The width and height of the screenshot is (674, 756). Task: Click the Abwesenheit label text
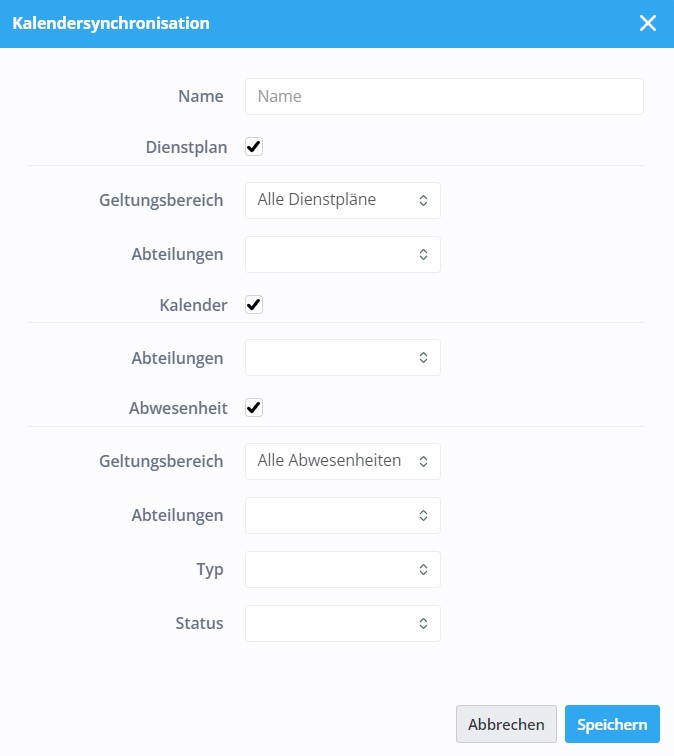pyautogui.click(x=178, y=408)
